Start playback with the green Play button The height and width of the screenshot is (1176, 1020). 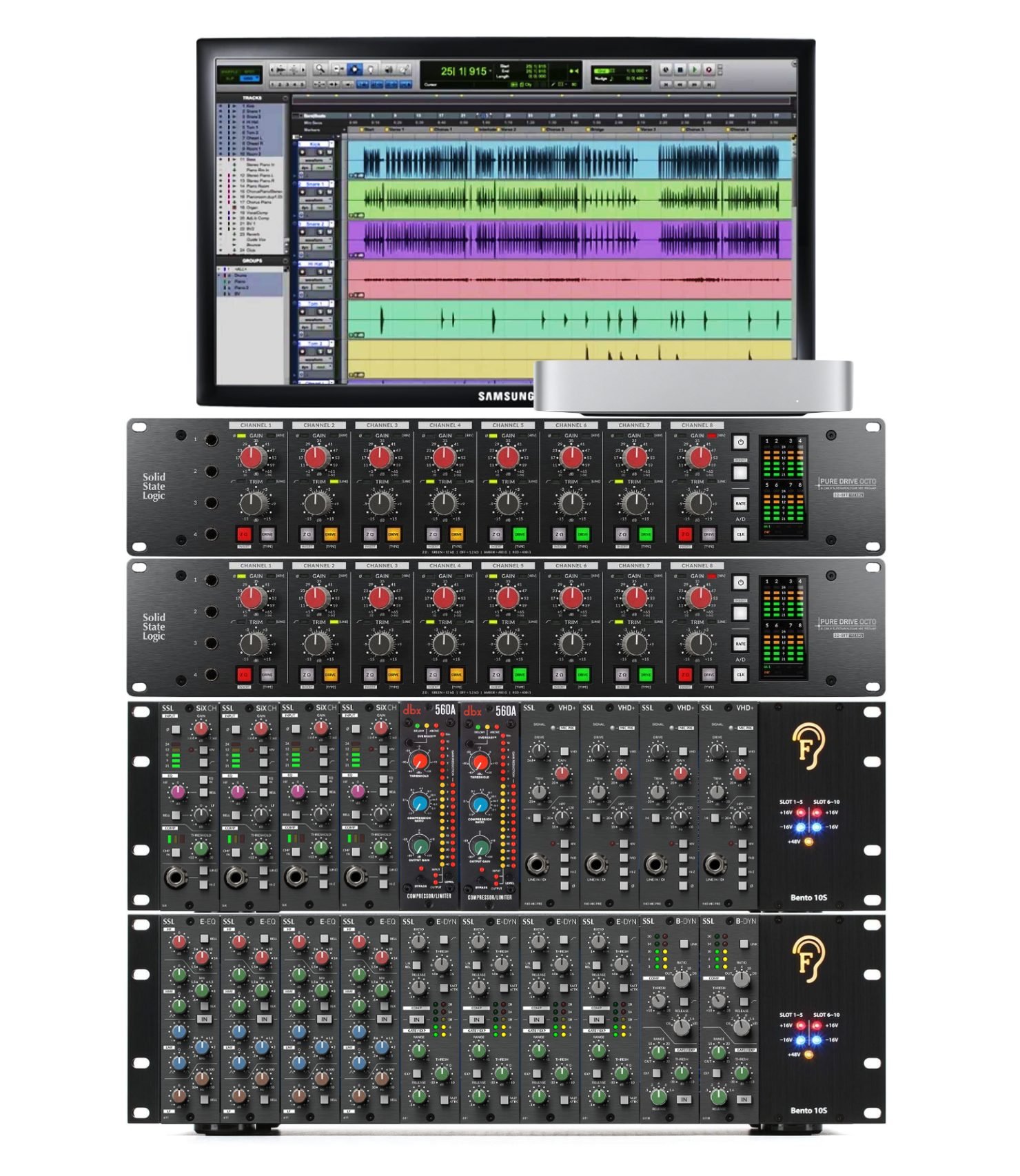pos(694,69)
